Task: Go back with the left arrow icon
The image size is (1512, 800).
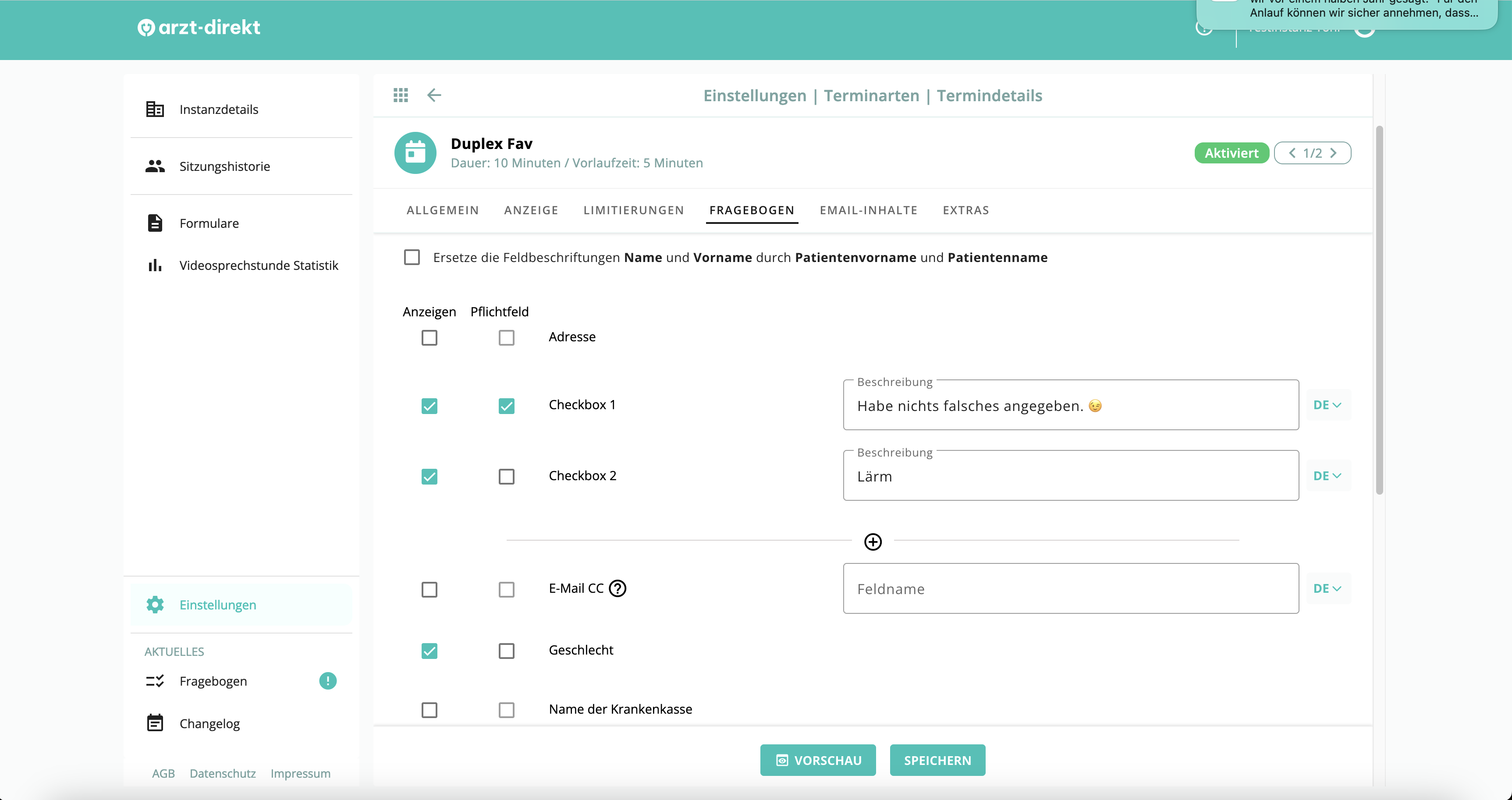Action: click(x=434, y=95)
